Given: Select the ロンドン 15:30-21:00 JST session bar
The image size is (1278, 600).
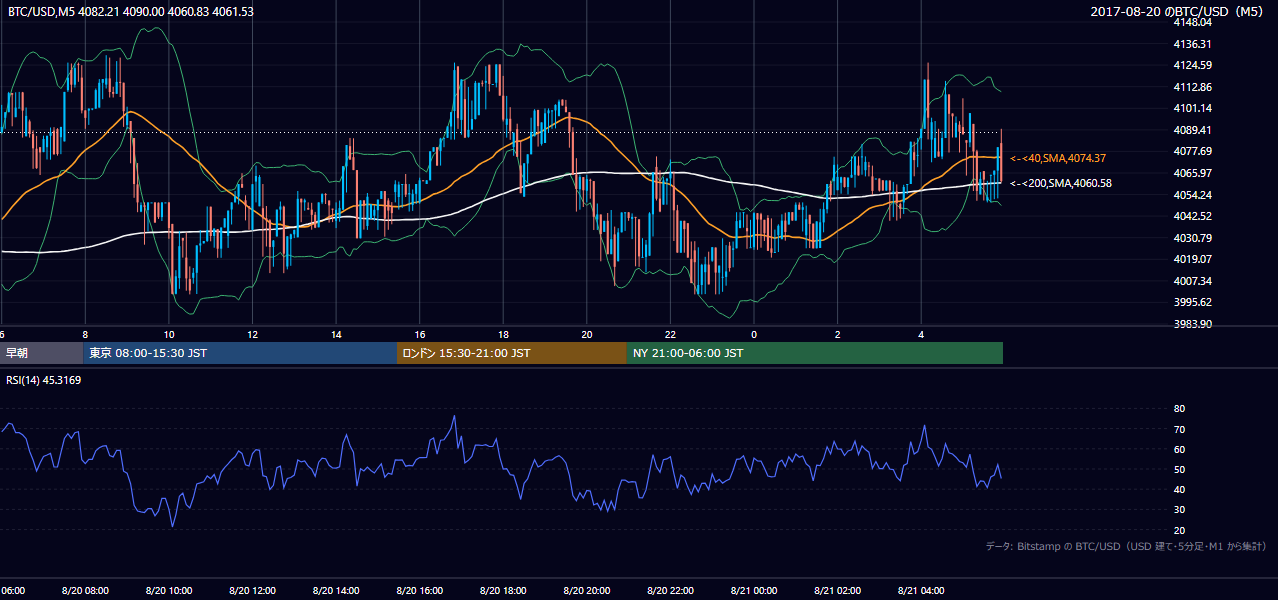Looking at the screenshot, I should click(512, 353).
